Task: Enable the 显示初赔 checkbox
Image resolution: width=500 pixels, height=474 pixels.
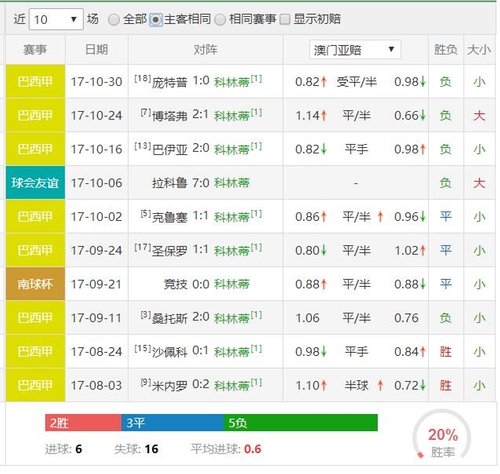Action: pos(284,19)
